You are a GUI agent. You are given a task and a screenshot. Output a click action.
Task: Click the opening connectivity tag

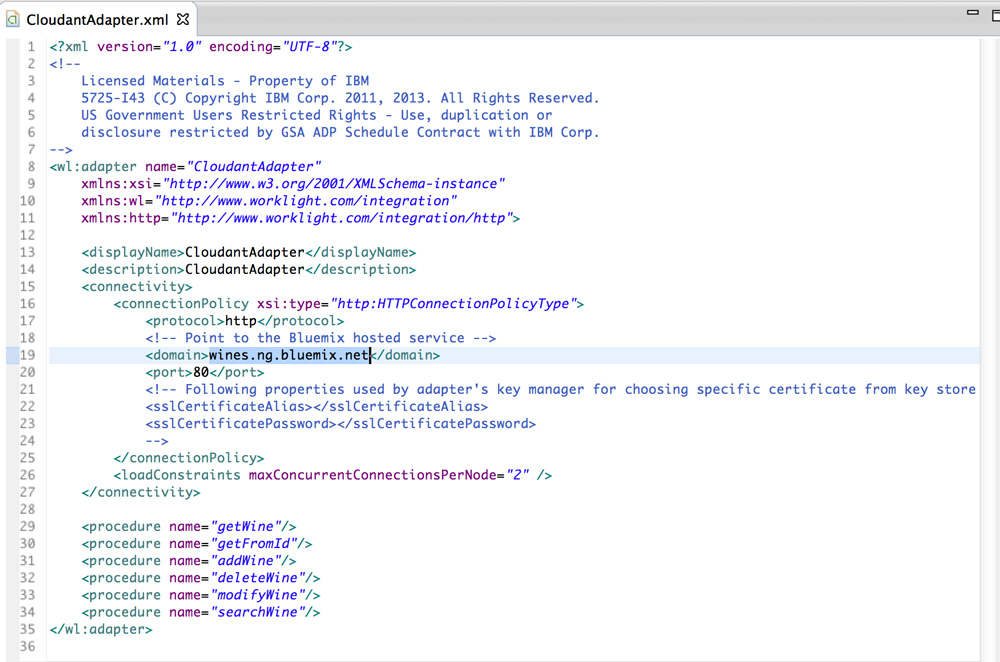point(136,287)
